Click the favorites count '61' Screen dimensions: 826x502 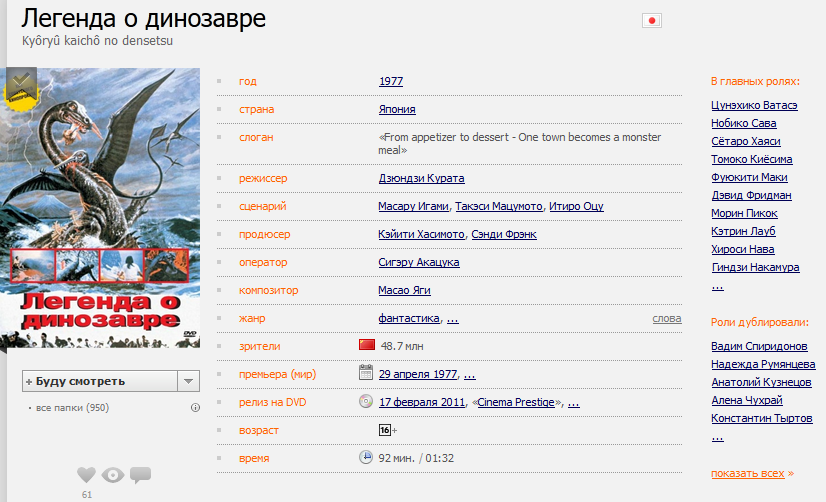[86, 495]
